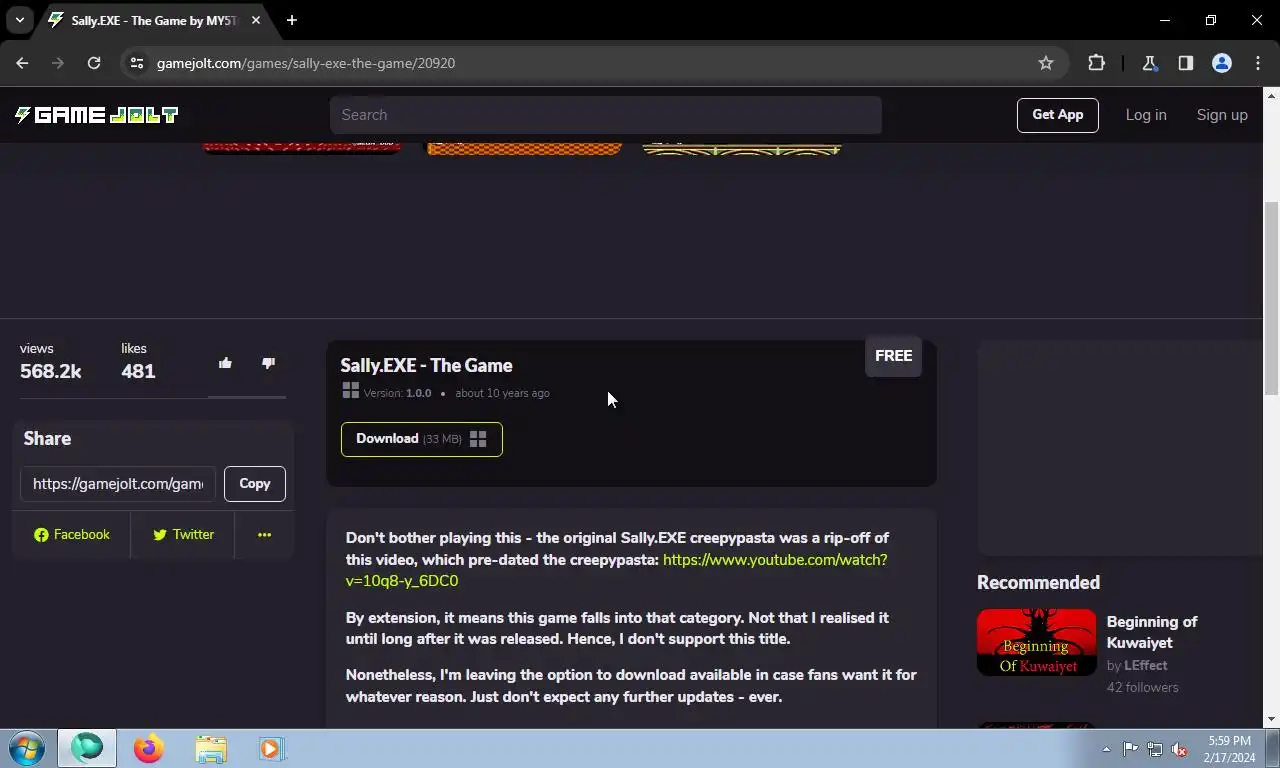Click the network tray icon
This screenshot has width=1280, height=768.
tap(1155, 749)
